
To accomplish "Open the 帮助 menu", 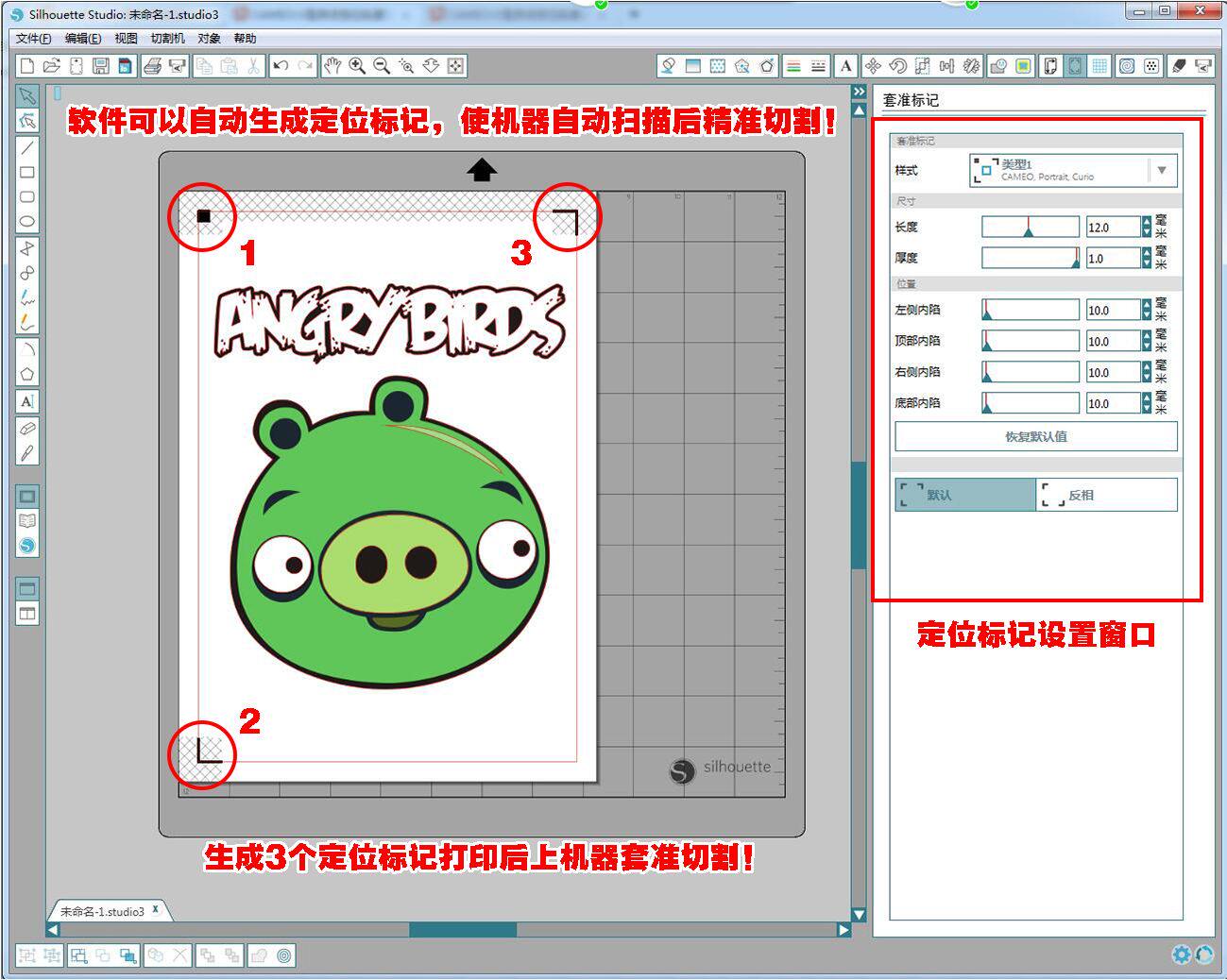I will [x=245, y=39].
